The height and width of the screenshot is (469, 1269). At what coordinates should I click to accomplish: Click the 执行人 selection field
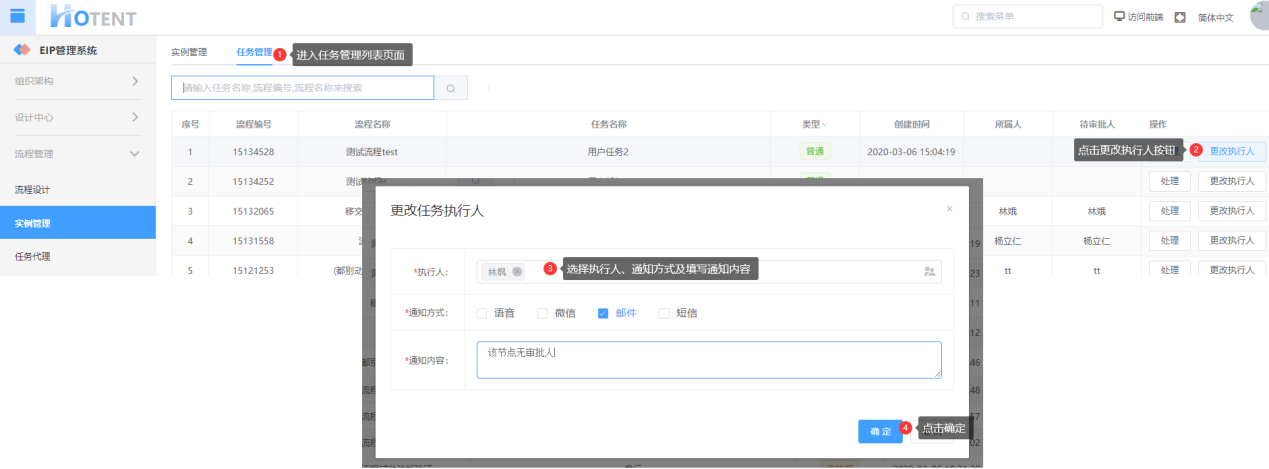709,272
